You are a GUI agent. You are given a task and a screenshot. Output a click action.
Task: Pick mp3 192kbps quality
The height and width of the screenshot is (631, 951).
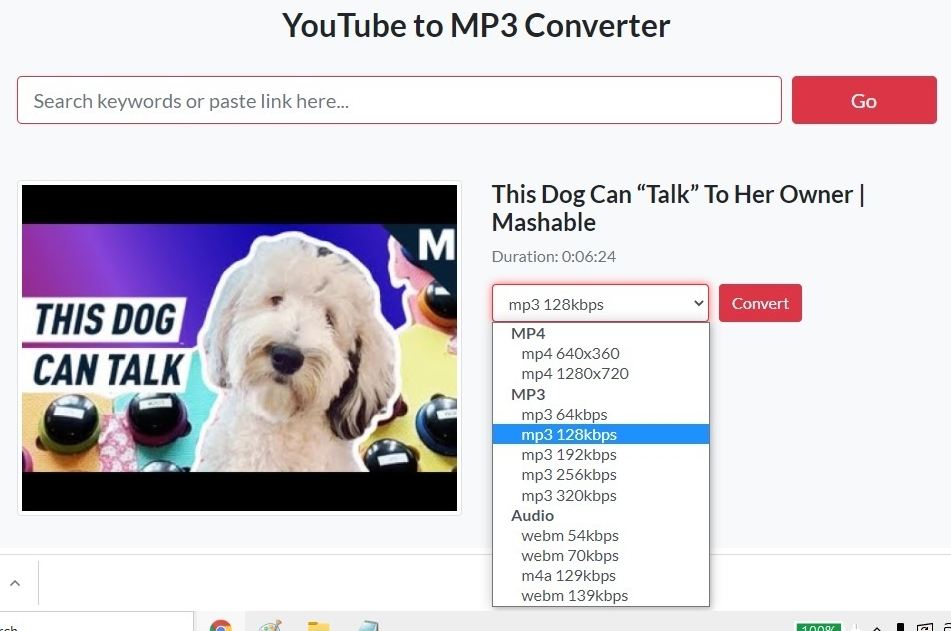tap(569, 454)
